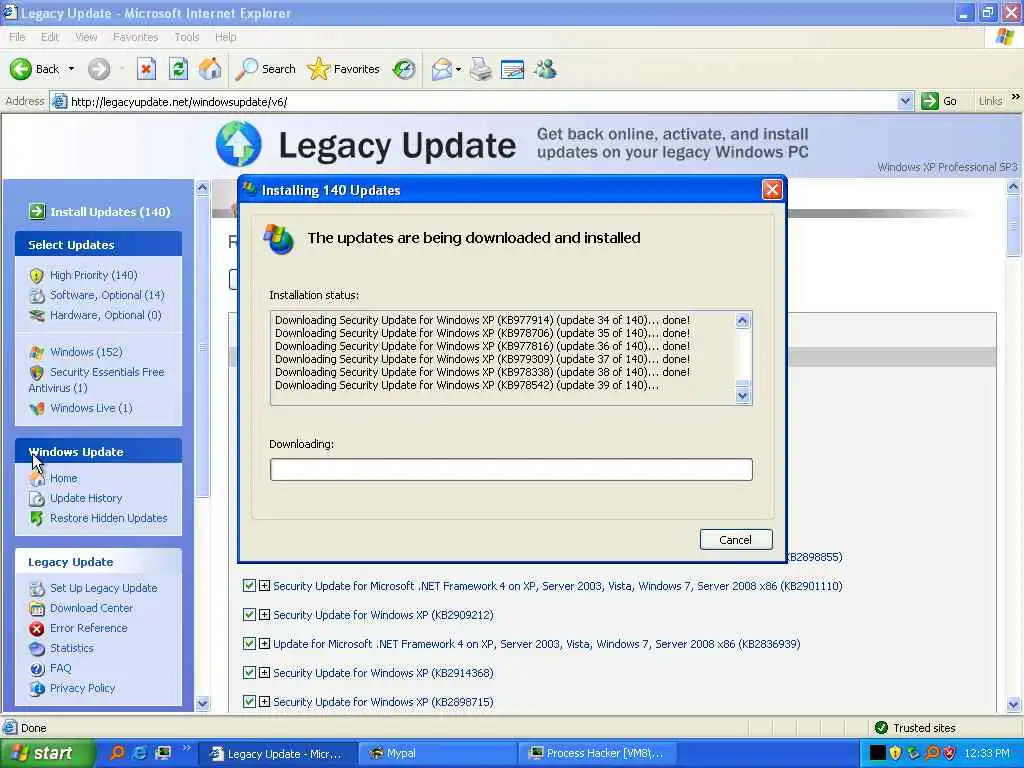Uncheck Security Update KB2909212 checkbox
The image size is (1024, 768).
tap(249, 615)
